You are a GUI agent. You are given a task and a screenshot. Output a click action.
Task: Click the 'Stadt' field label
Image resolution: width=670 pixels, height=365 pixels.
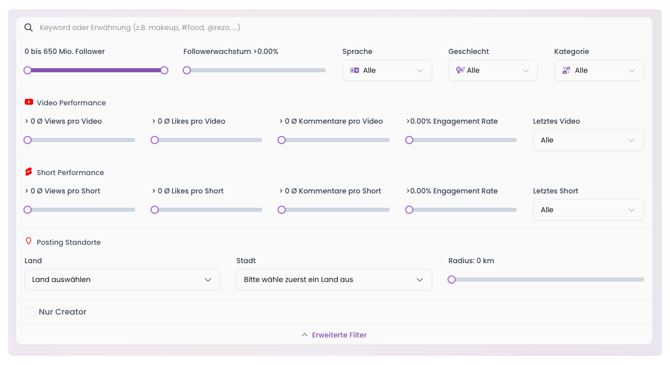click(246, 261)
